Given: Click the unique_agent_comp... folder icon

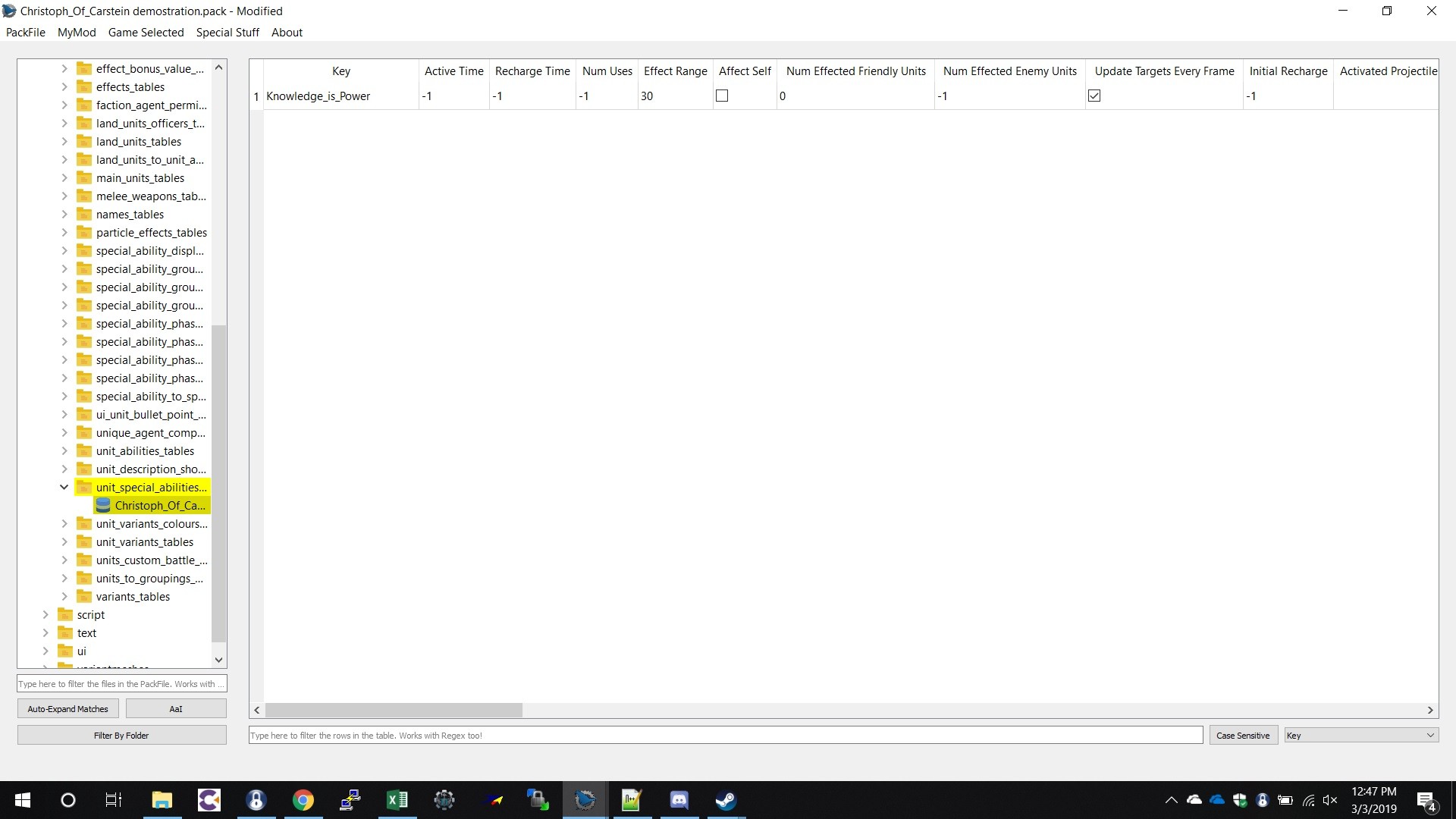Looking at the screenshot, I should tap(84, 432).
